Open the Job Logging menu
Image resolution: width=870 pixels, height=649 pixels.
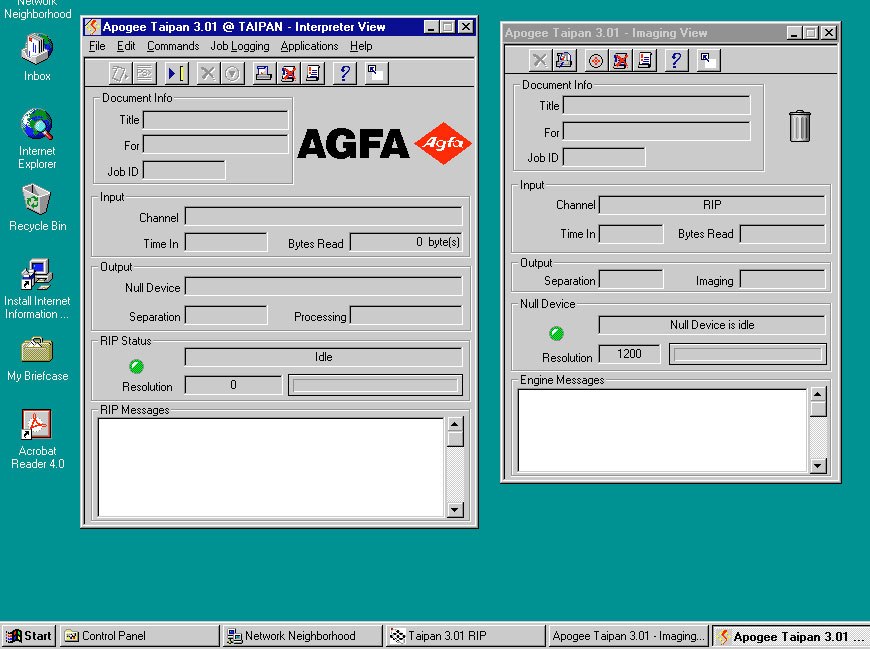click(x=240, y=46)
